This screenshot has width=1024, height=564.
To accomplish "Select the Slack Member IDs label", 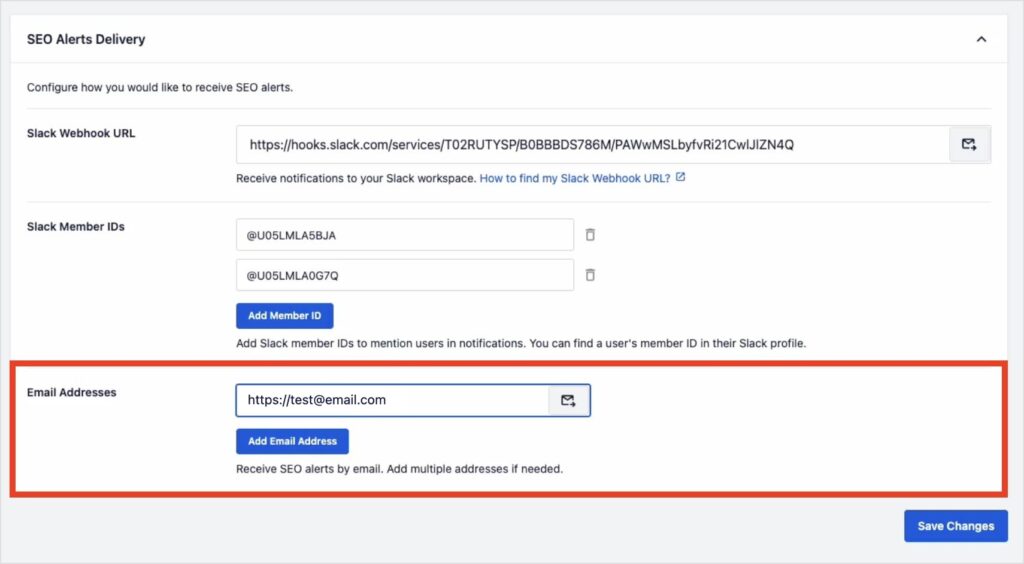I will [x=76, y=227].
